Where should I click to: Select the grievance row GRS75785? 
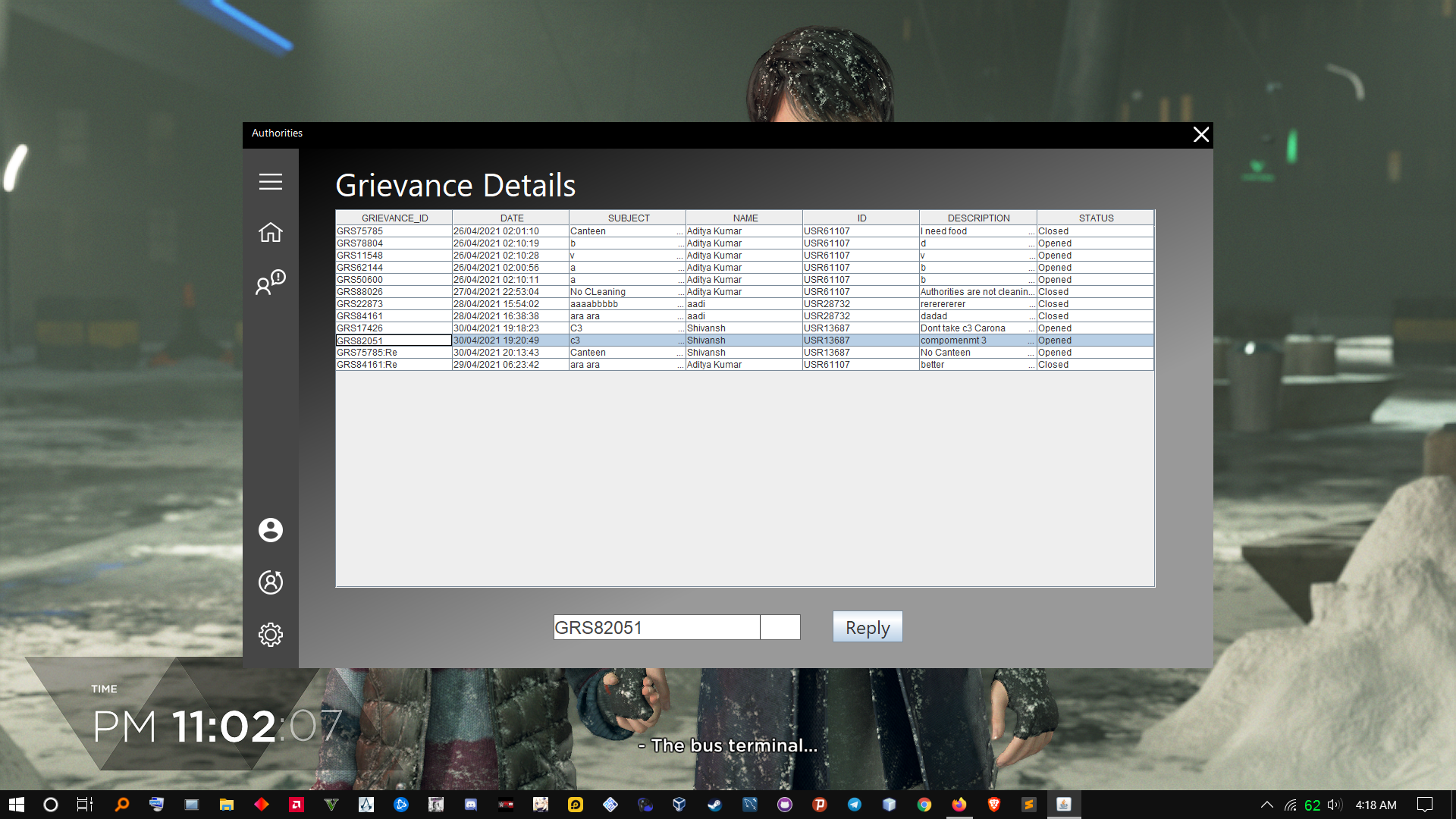click(393, 231)
